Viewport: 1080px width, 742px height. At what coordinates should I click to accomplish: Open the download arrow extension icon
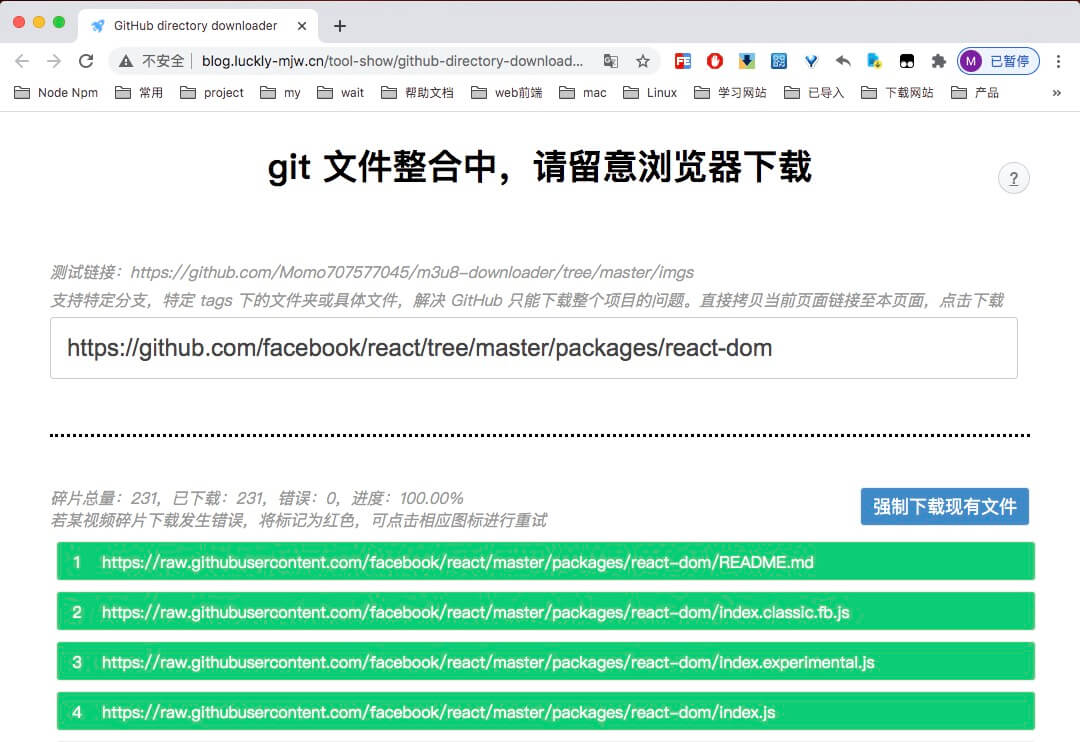point(747,61)
